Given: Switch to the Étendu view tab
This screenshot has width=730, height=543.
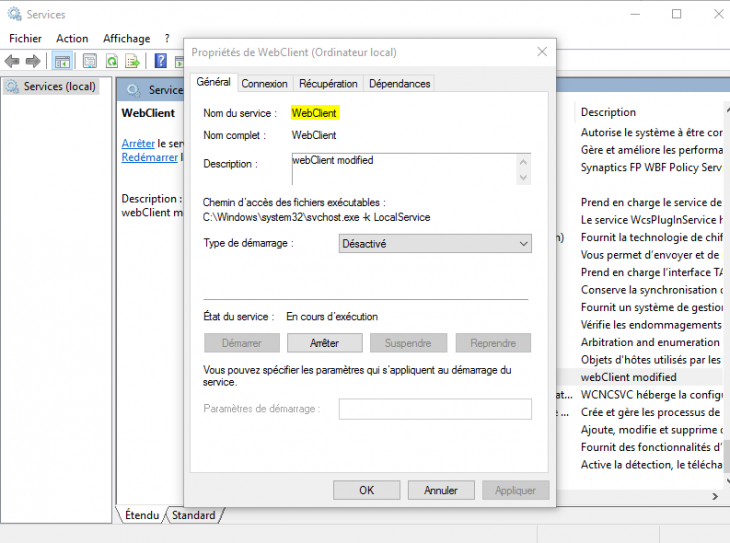Looking at the screenshot, I should 142,515.
